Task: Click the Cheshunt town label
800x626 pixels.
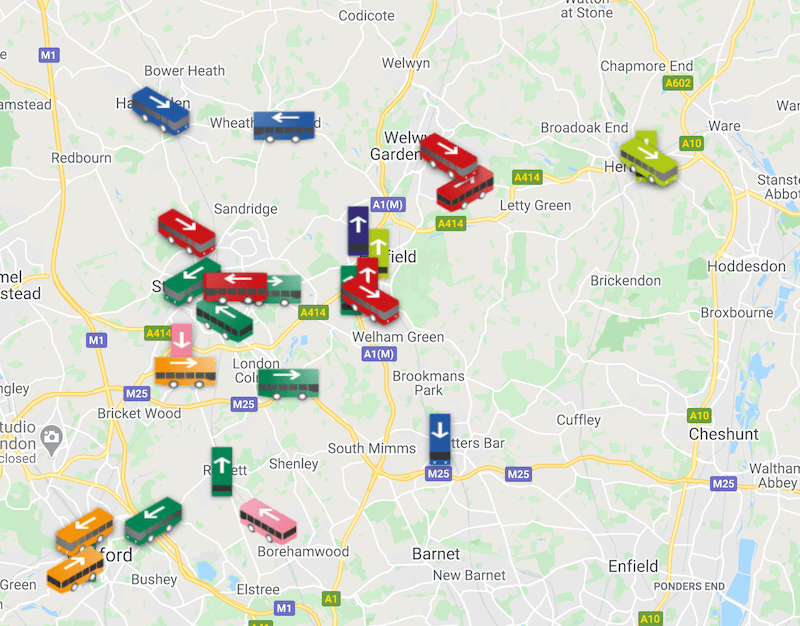Action: coord(723,434)
